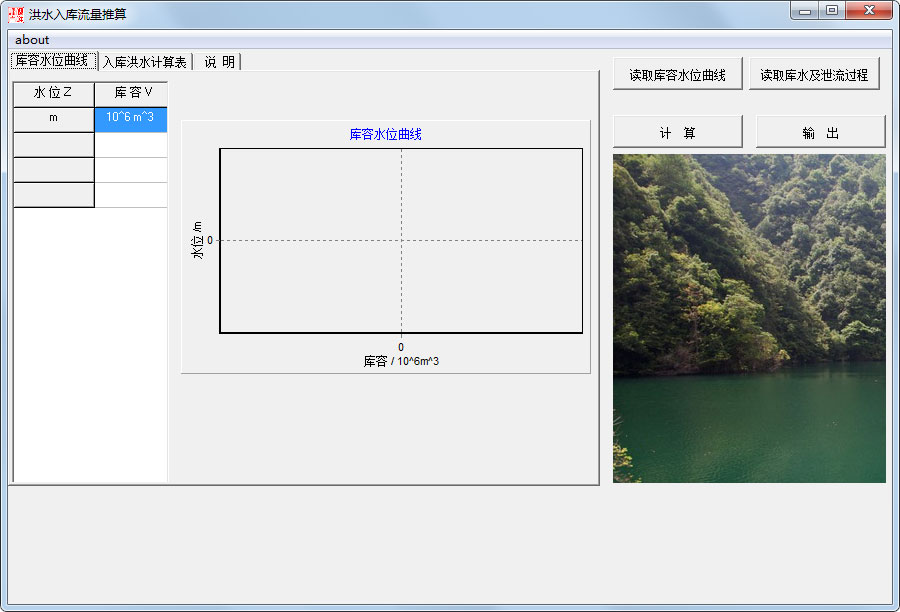
Task: Select the m unit cell
Action: (53, 119)
